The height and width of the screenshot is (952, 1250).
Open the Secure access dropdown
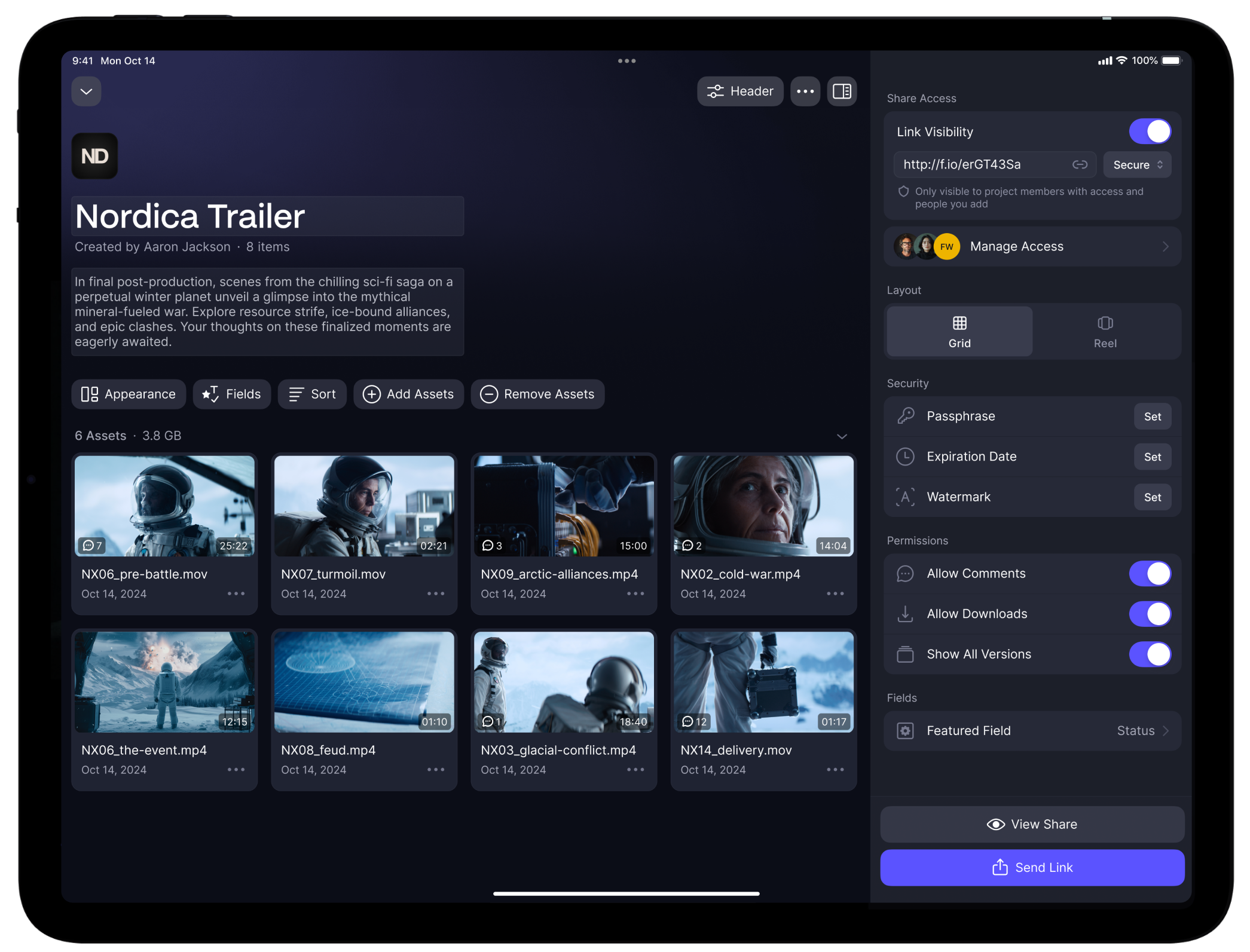[x=1137, y=165]
